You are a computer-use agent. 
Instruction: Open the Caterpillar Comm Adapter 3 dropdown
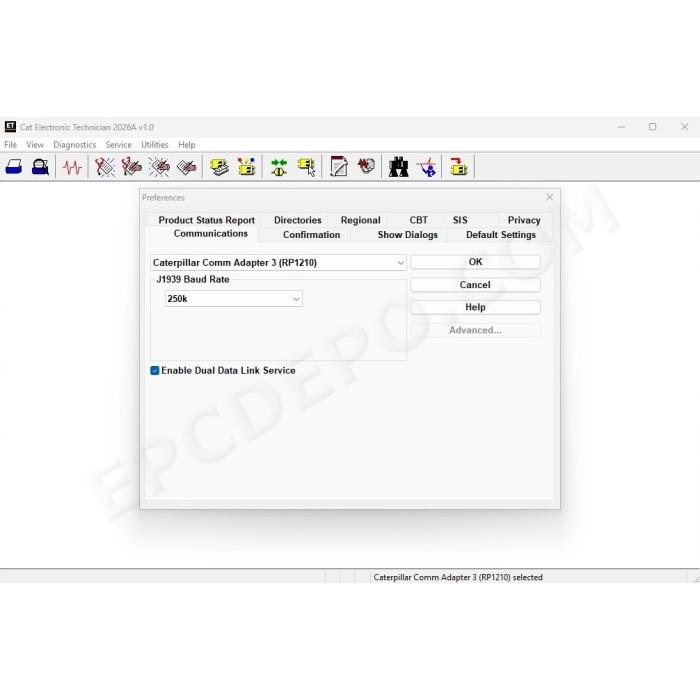pos(278,262)
